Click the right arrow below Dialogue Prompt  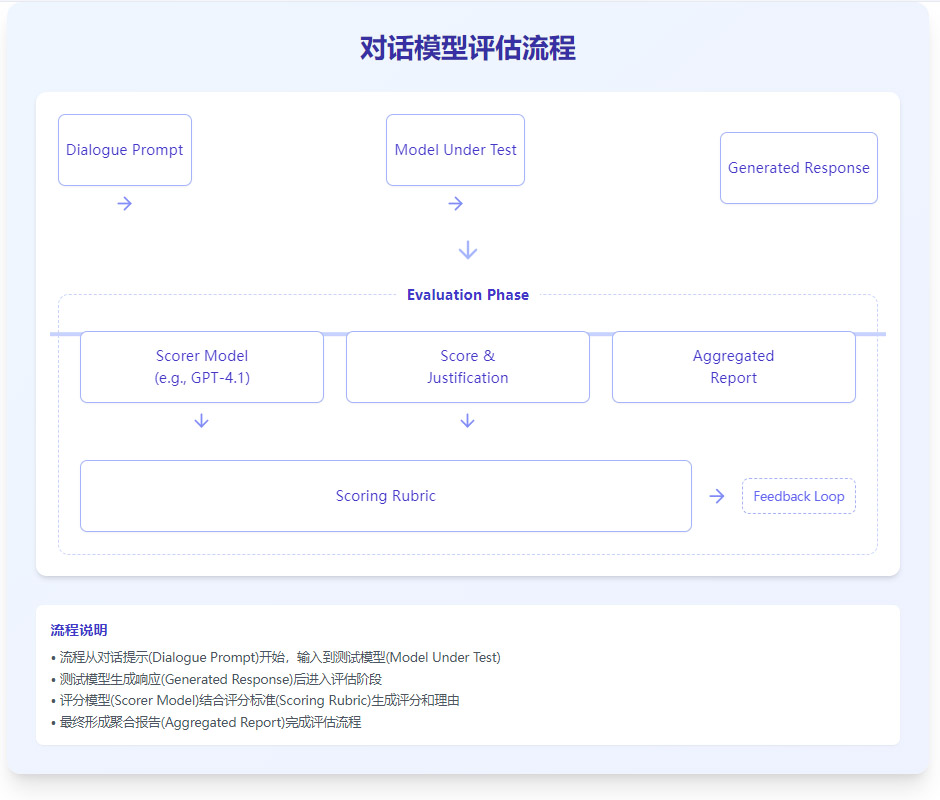point(124,204)
